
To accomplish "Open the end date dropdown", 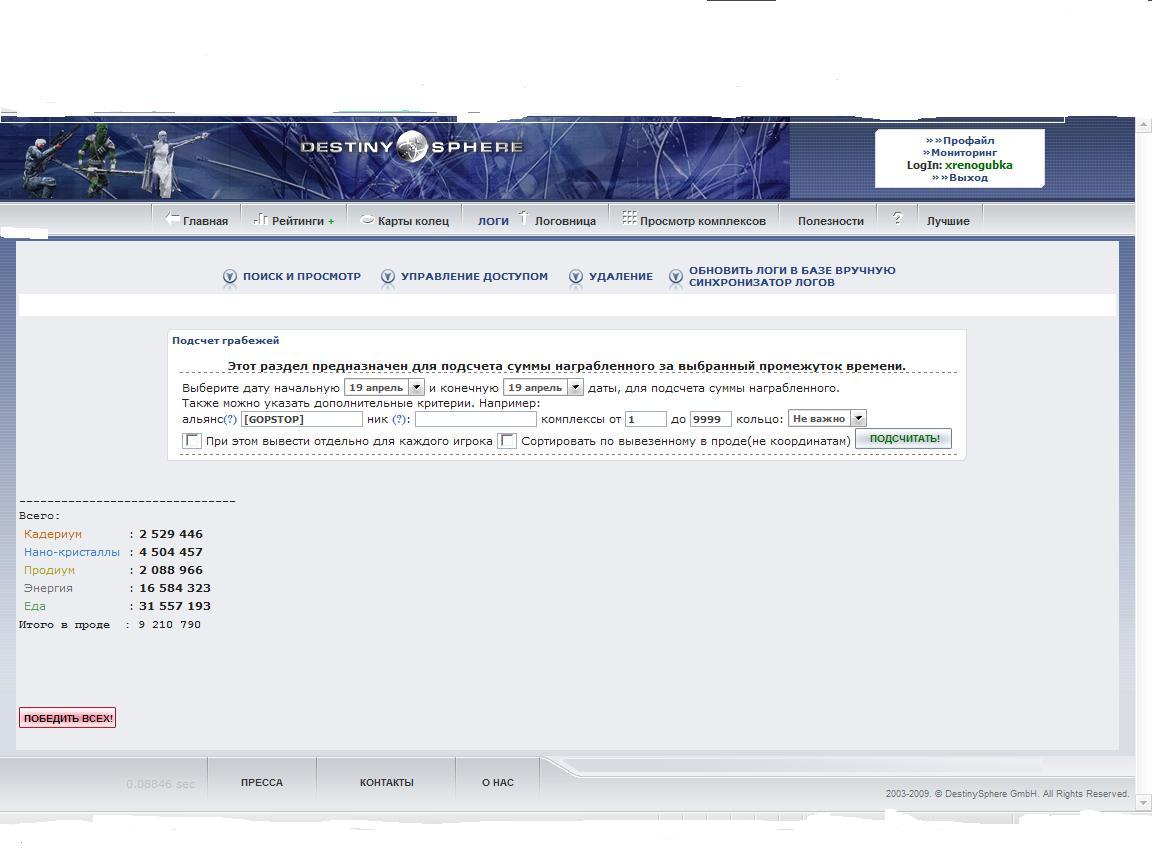I will point(575,387).
